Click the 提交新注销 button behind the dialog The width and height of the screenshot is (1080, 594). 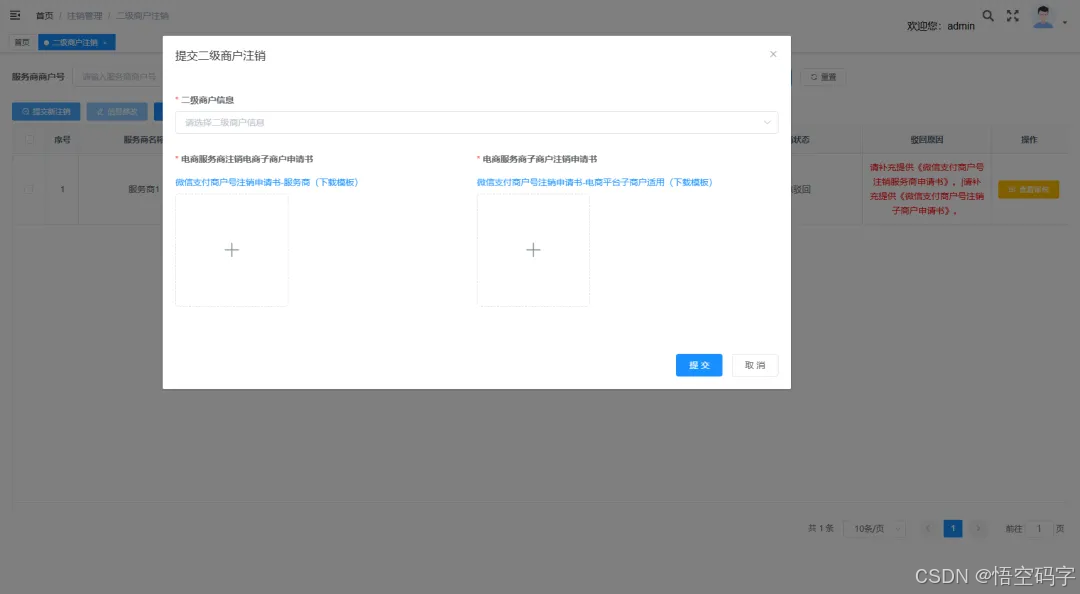pos(45,112)
